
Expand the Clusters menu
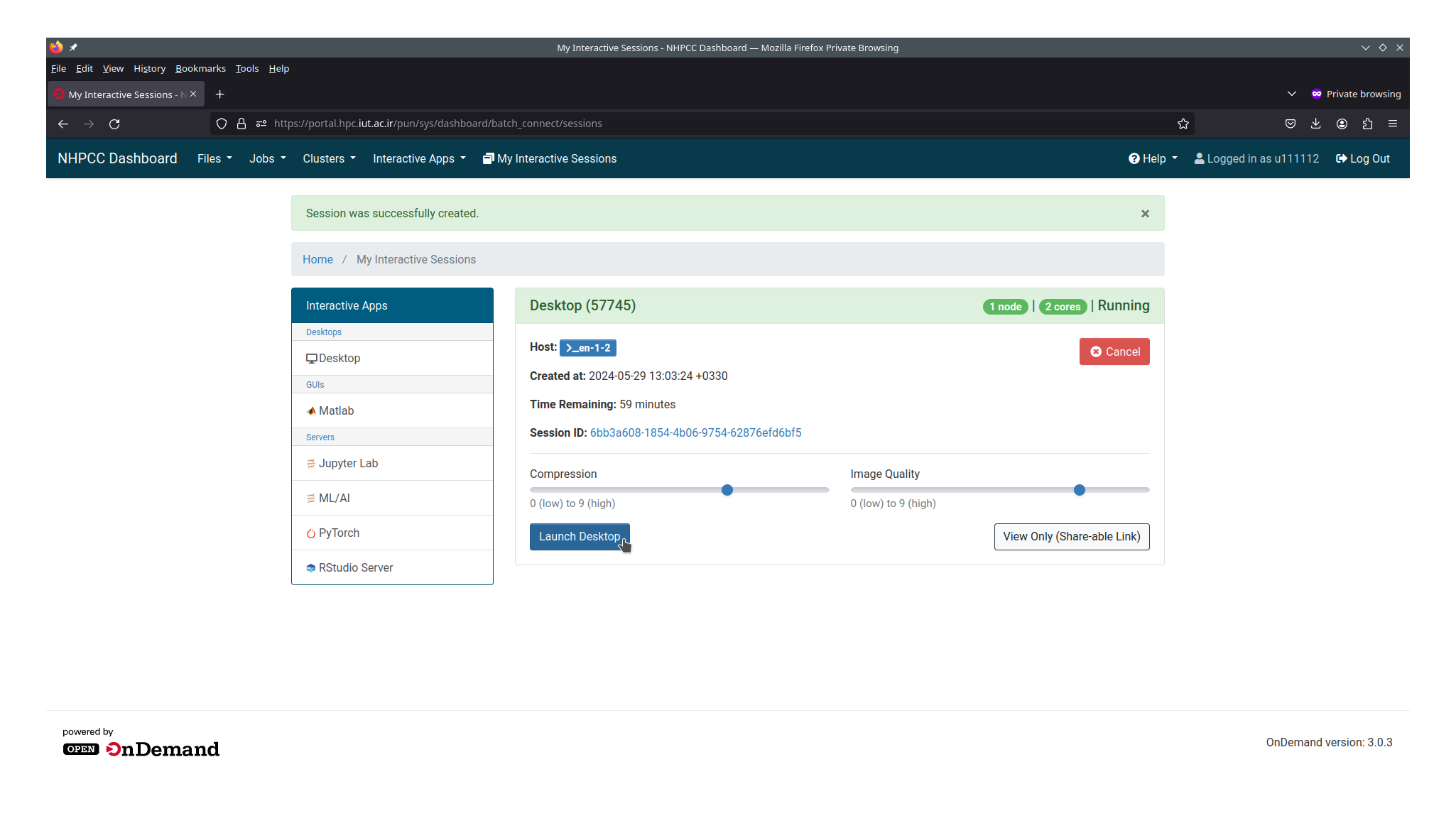pyautogui.click(x=327, y=158)
